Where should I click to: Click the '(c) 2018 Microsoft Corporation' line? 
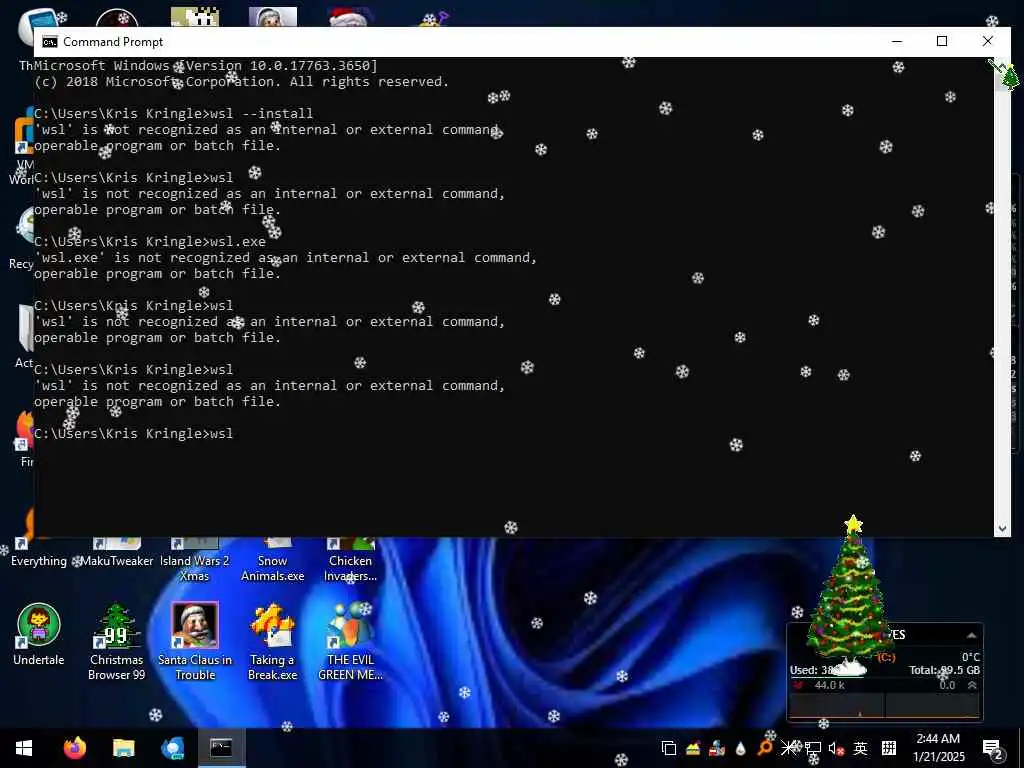click(242, 82)
